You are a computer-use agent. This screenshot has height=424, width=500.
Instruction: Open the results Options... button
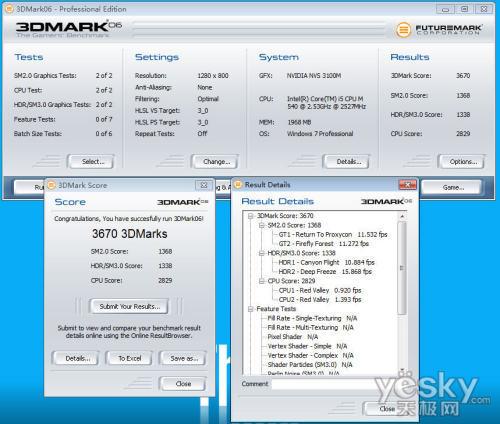[x=462, y=162]
